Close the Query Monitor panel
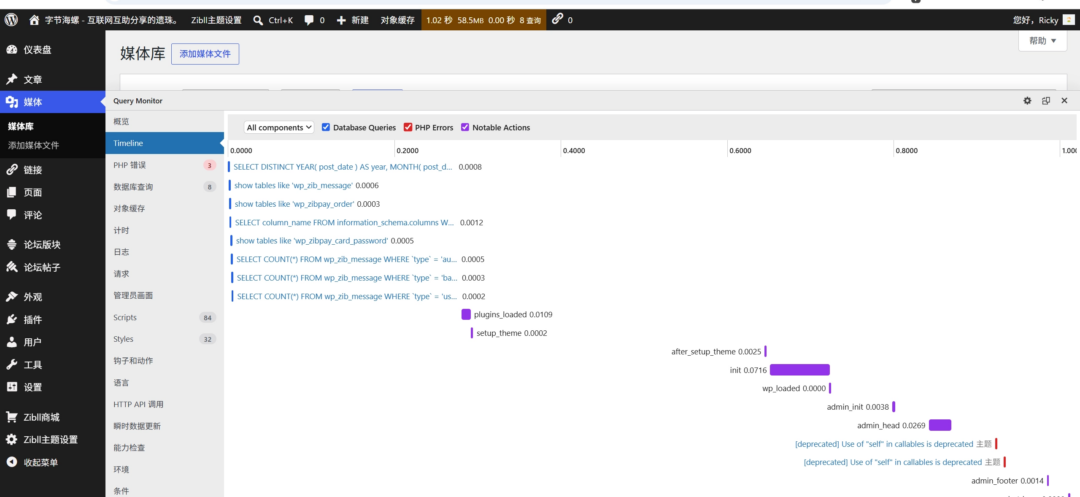This screenshot has width=1080, height=497. pyautogui.click(x=1064, y=101)
